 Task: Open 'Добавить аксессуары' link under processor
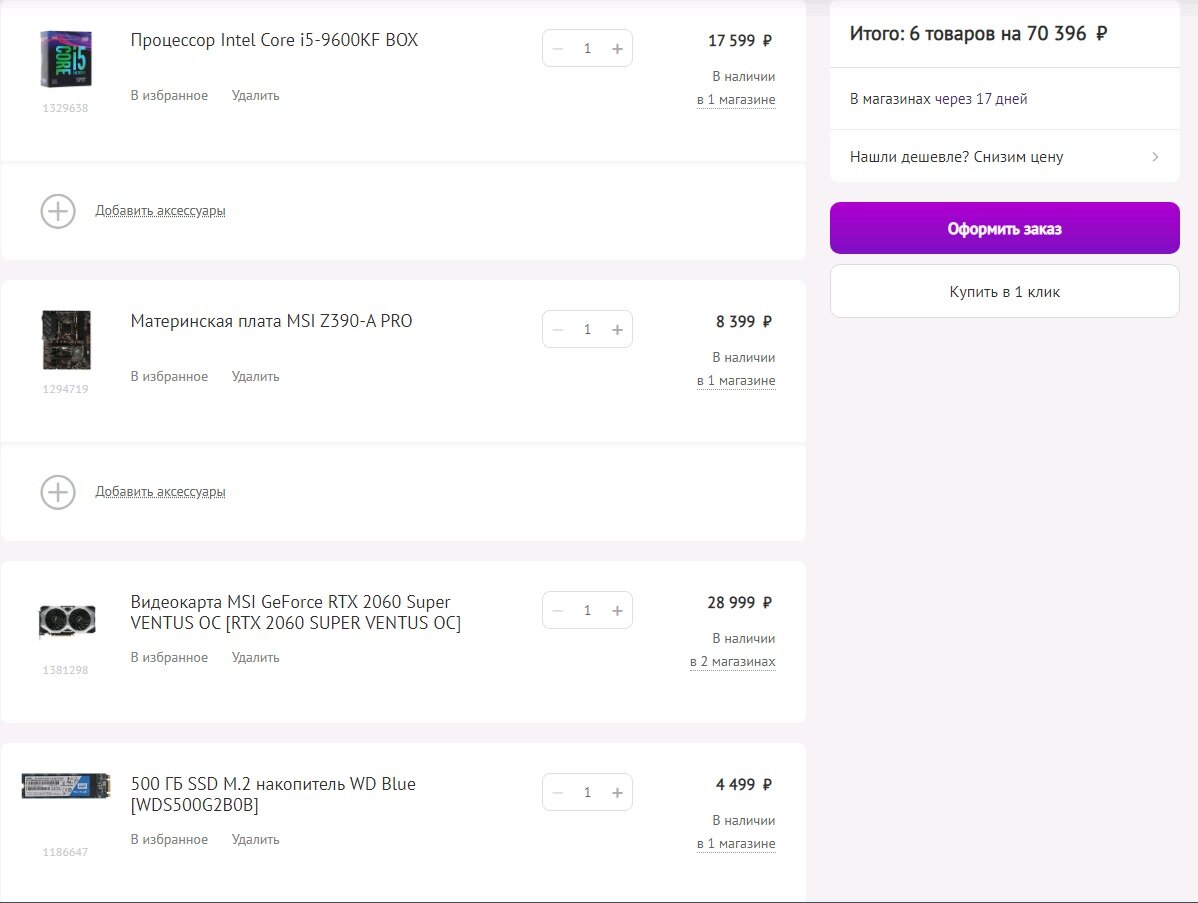(x=160, y=211)
